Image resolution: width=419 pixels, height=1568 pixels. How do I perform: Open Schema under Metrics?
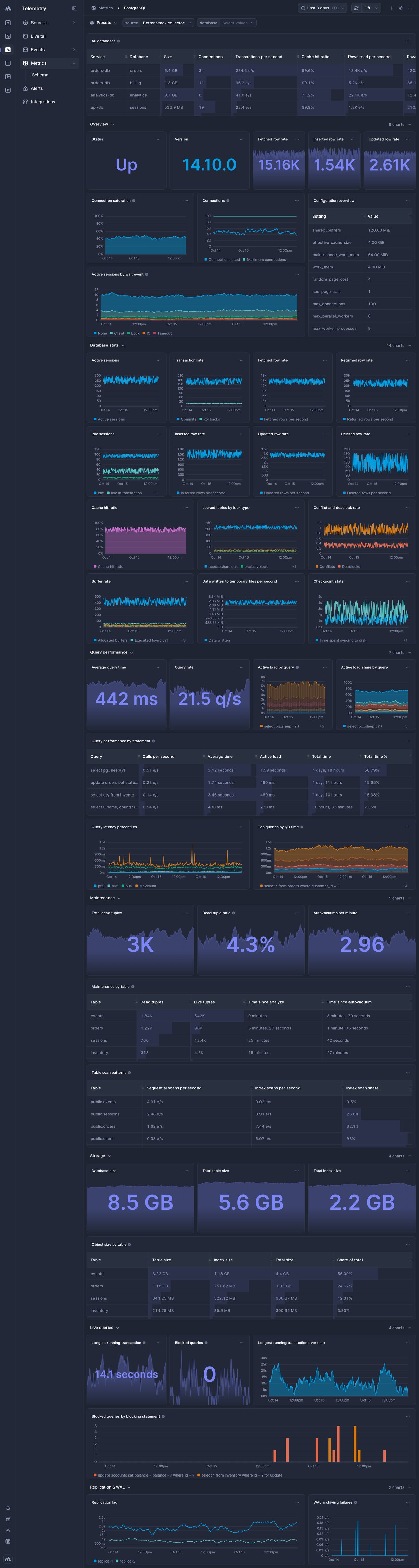tap(40, 75)
